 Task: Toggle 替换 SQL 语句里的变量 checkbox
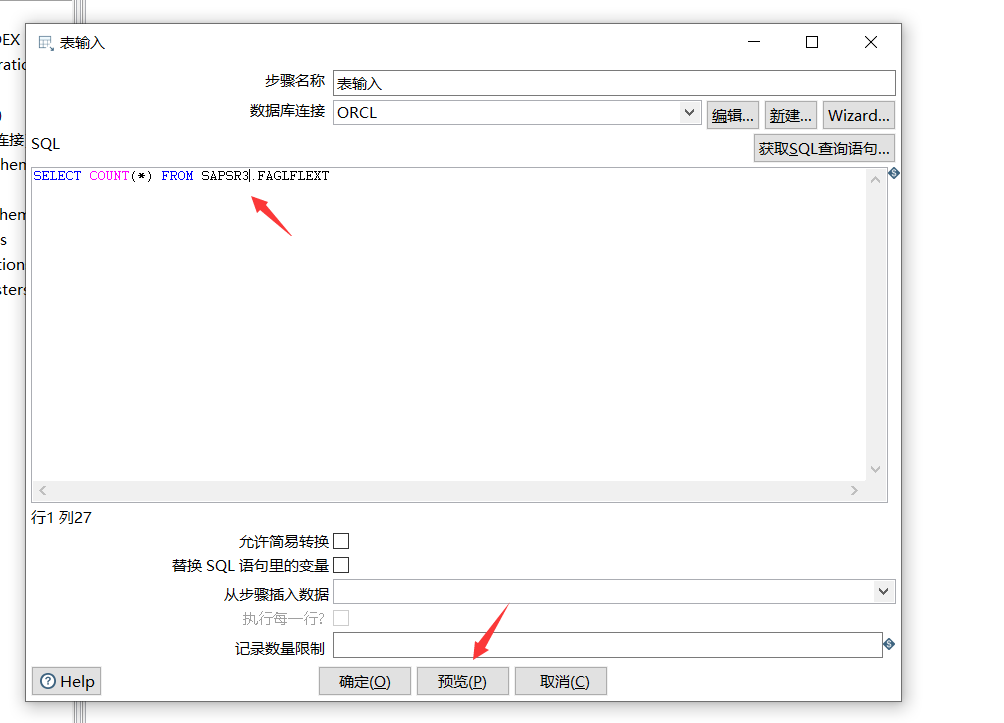(x=341, y=565)
